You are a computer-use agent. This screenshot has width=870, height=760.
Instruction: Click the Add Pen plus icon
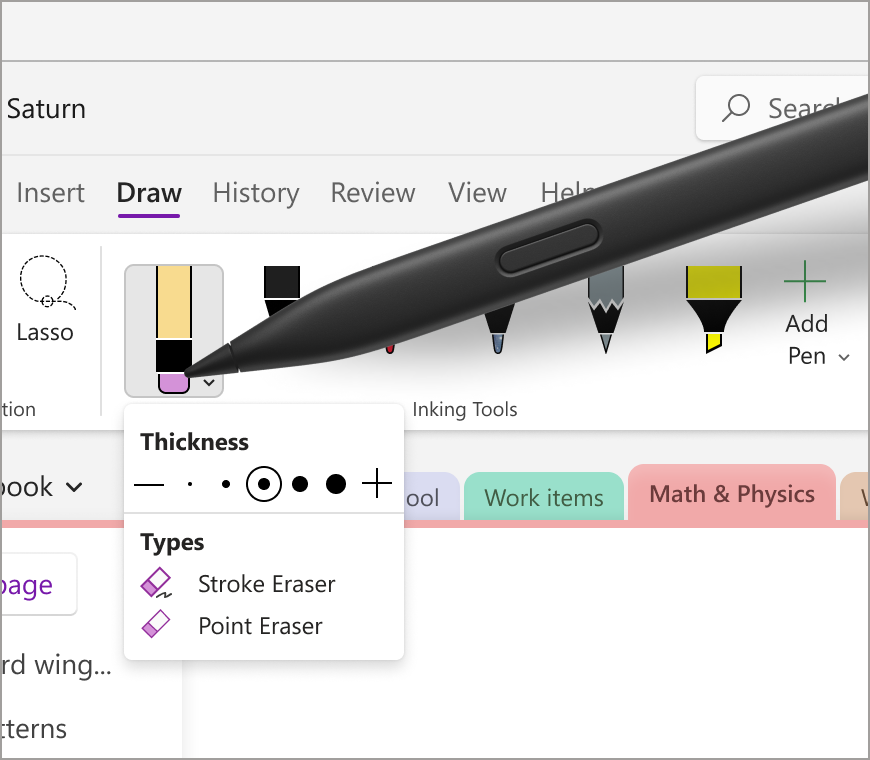806,282
